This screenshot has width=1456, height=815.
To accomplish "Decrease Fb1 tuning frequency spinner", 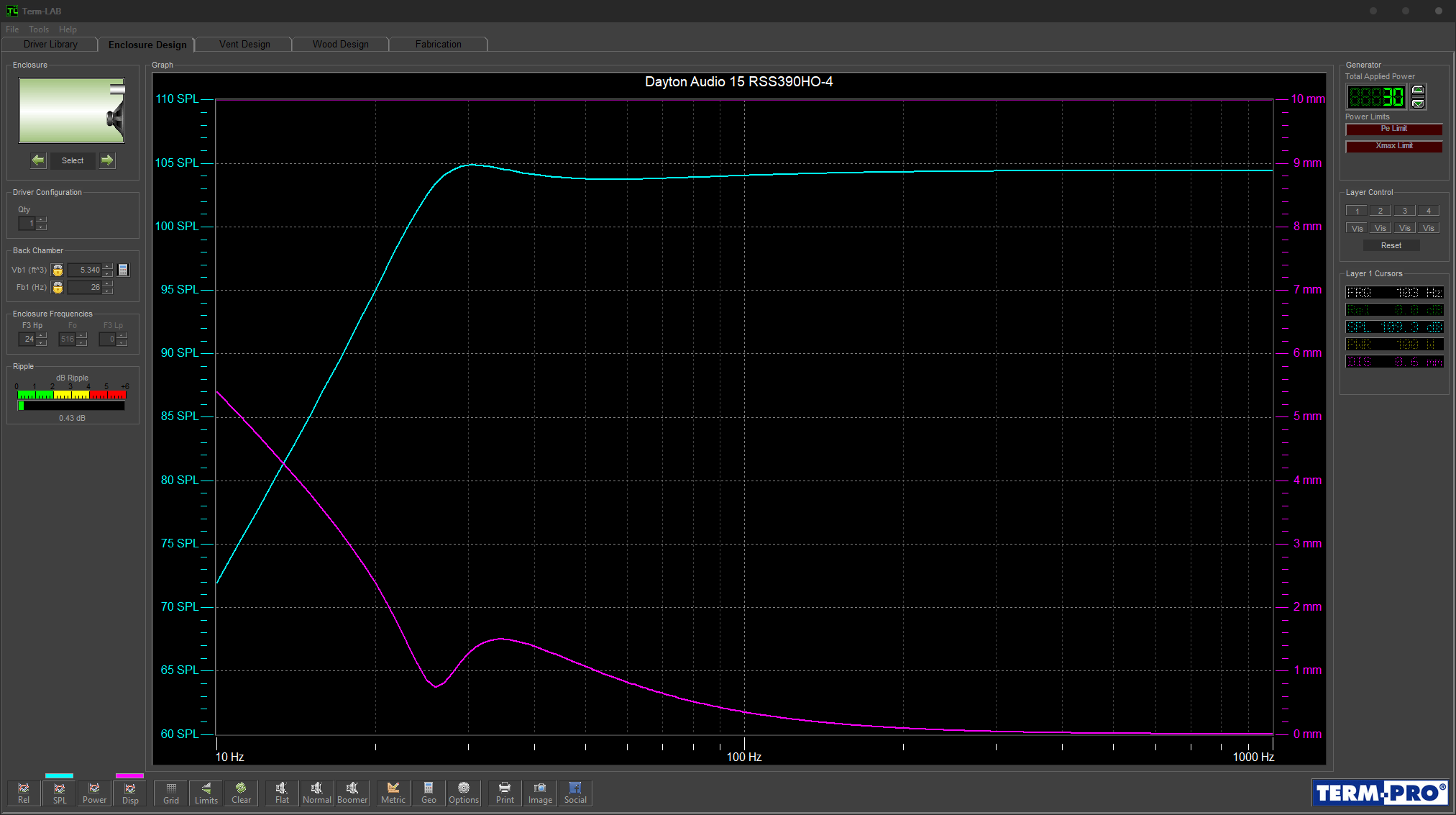I will 108,291.
